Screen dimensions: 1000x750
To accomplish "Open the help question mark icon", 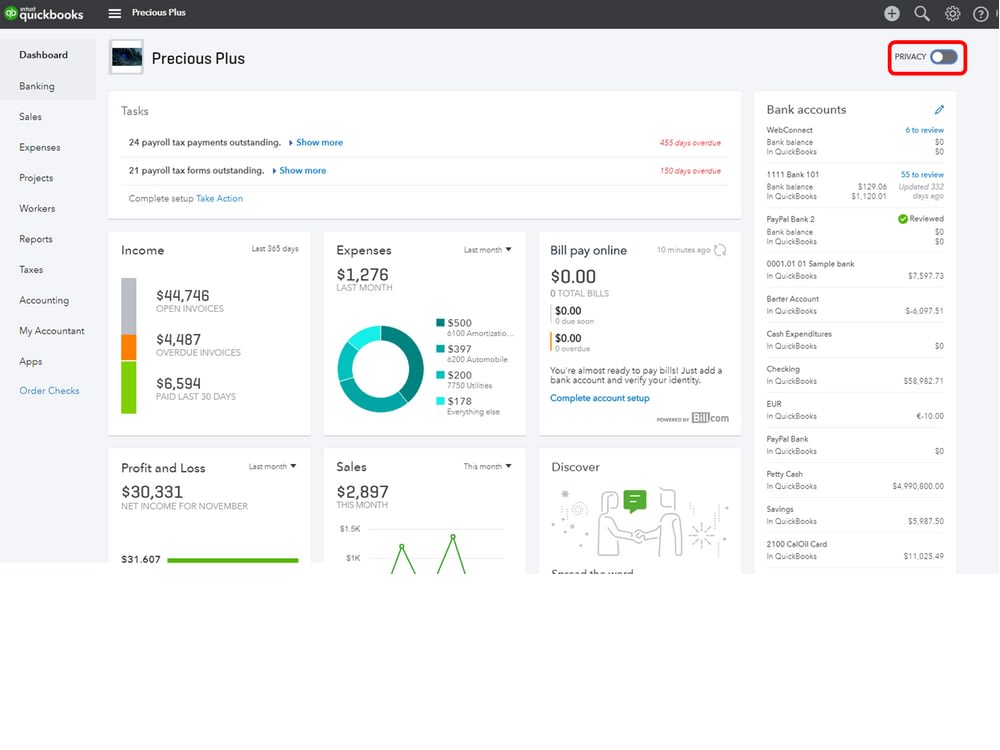I will tap(980, 14).
